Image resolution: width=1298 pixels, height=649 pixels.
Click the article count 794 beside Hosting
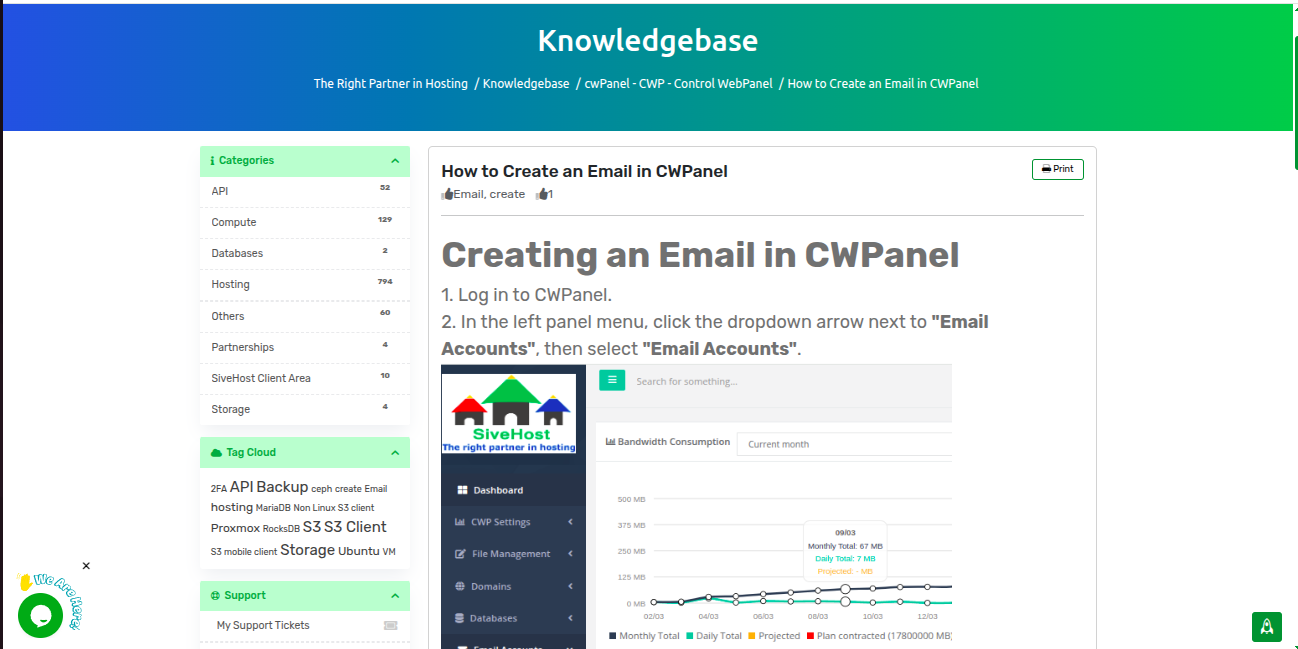pos(385,281)
